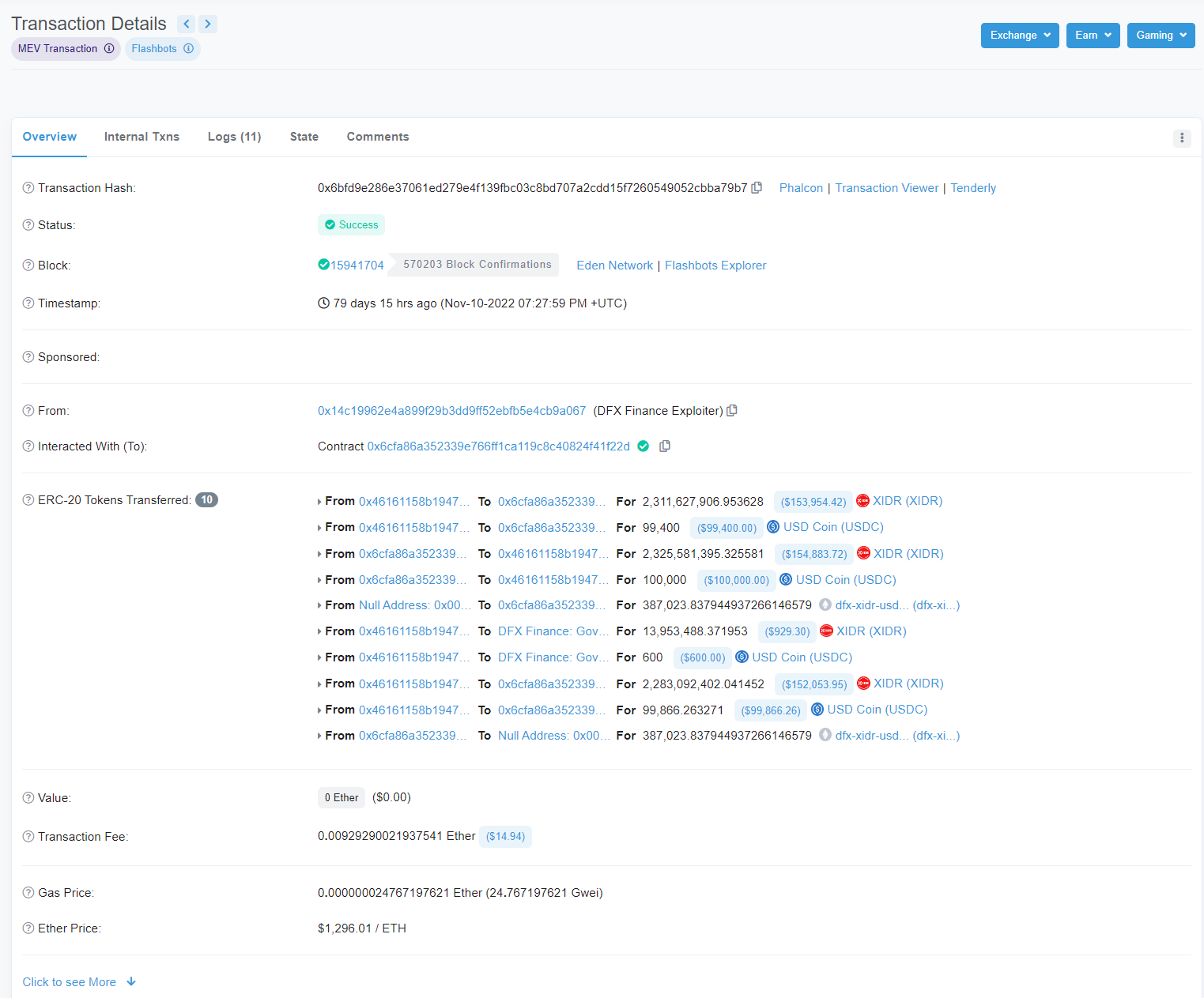Click help icon beside Value
The height and width of the screenshot is (998, 1204).
click(x=28, y=798)
